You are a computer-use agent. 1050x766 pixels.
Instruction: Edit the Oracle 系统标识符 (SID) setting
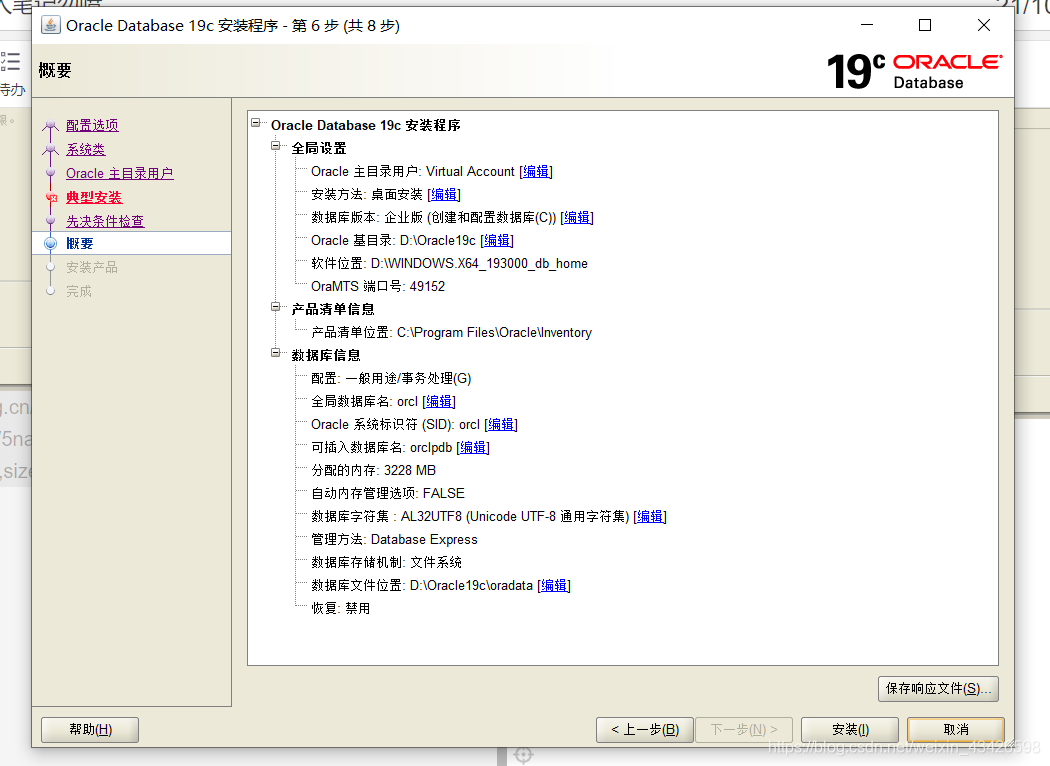[501, 425]
